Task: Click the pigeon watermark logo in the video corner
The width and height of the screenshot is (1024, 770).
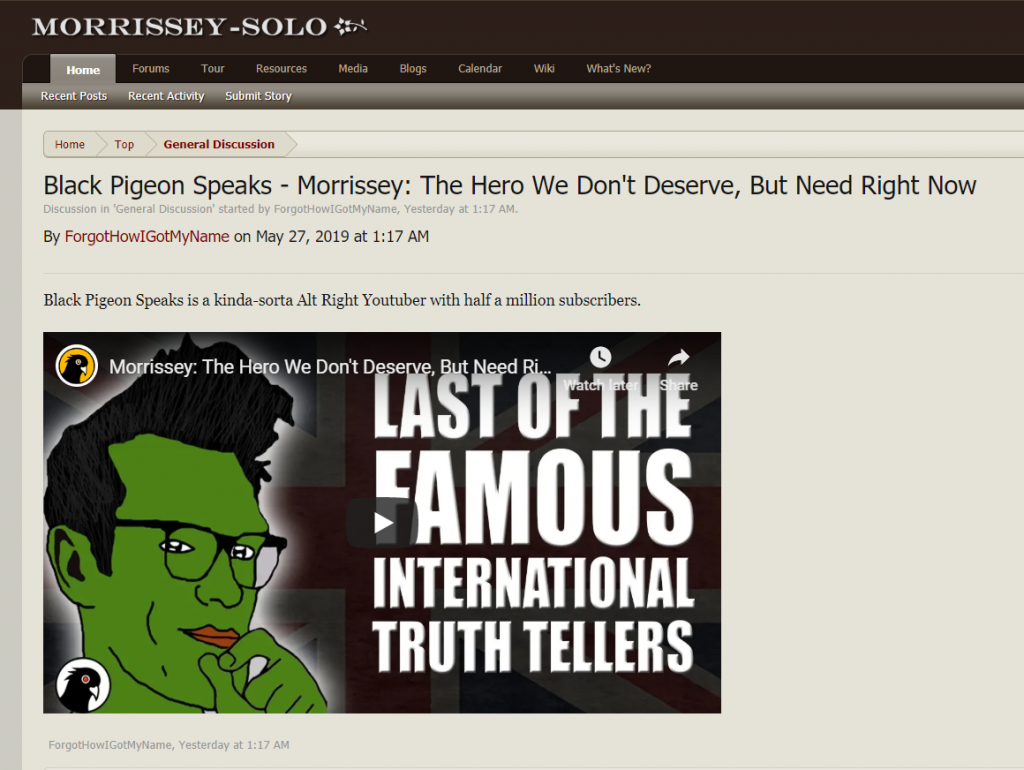Action: (83, 685)
